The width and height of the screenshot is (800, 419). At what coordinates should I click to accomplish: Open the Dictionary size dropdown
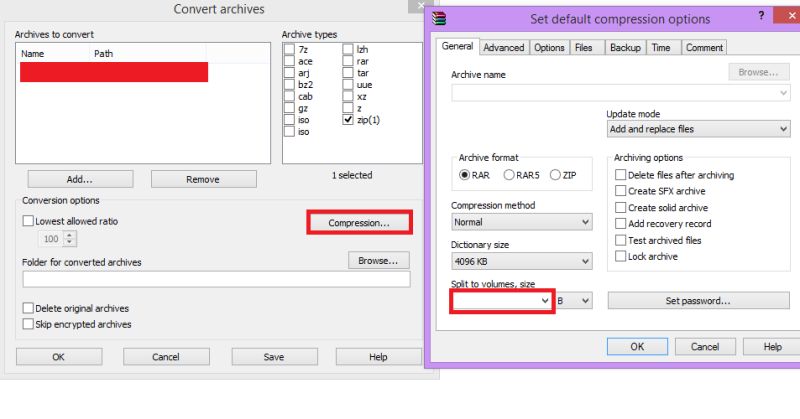(521, 261)
